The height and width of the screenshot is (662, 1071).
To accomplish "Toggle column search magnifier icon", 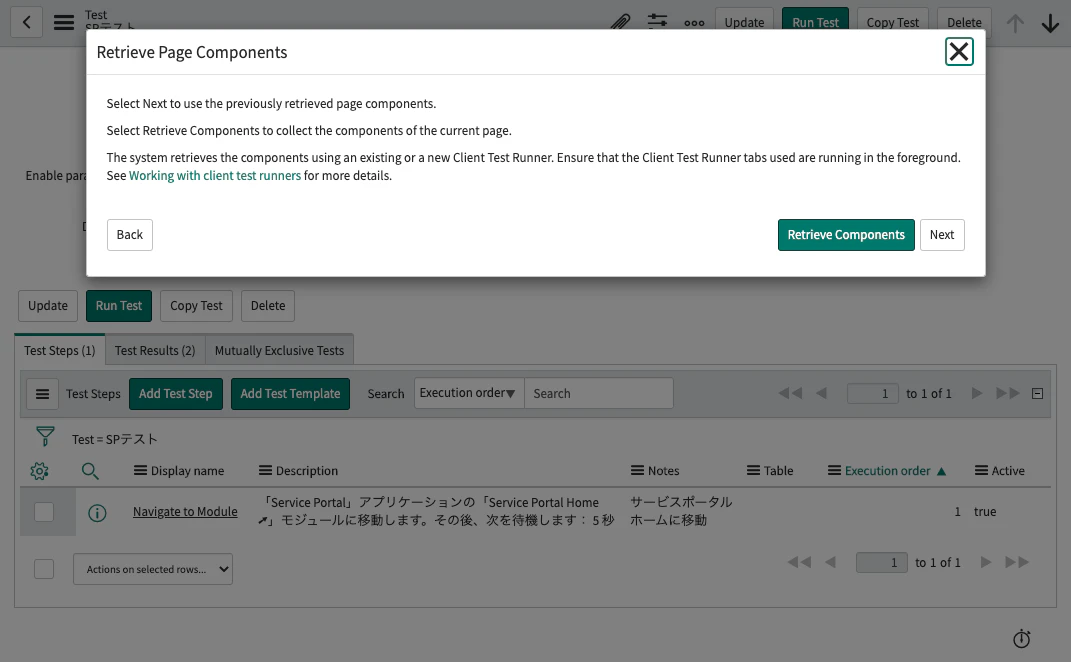I will coord(89,471).
